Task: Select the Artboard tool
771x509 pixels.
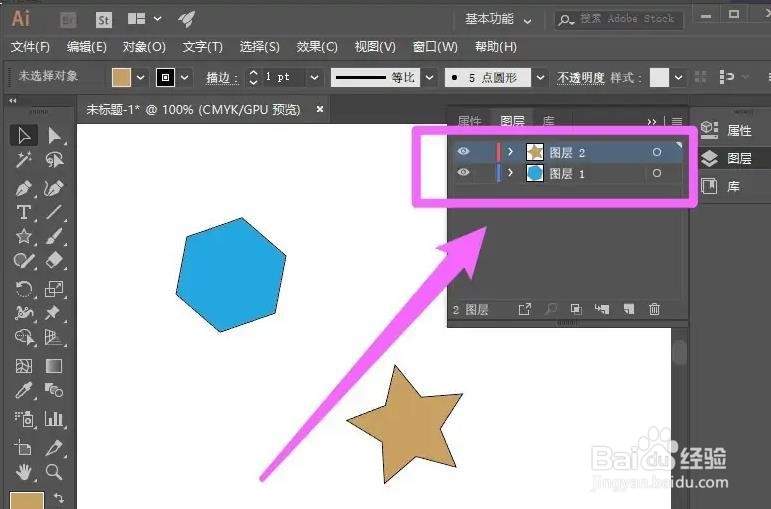Action: pos(24,448)
